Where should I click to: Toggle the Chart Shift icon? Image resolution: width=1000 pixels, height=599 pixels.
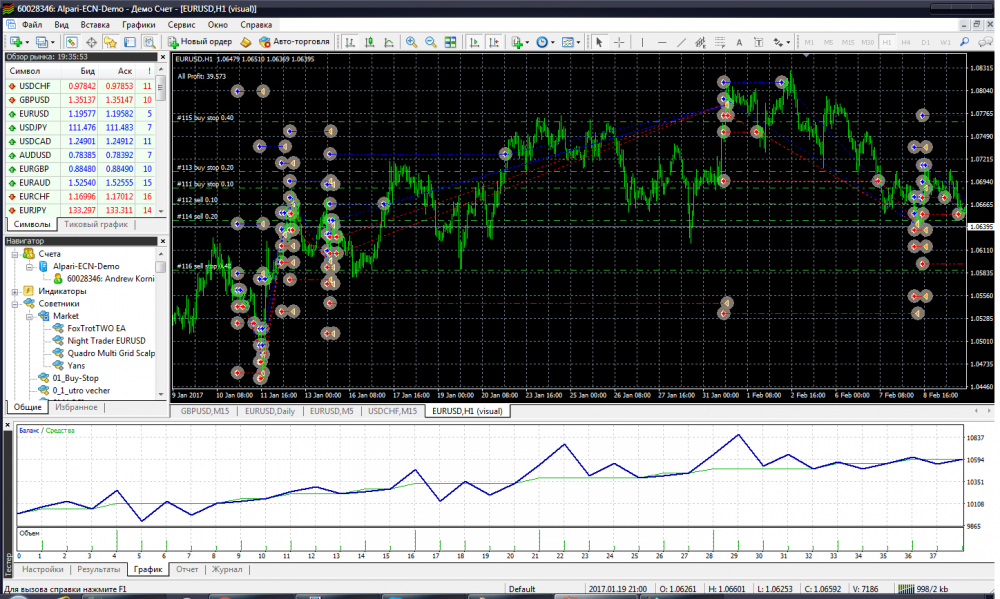(494, 42)
